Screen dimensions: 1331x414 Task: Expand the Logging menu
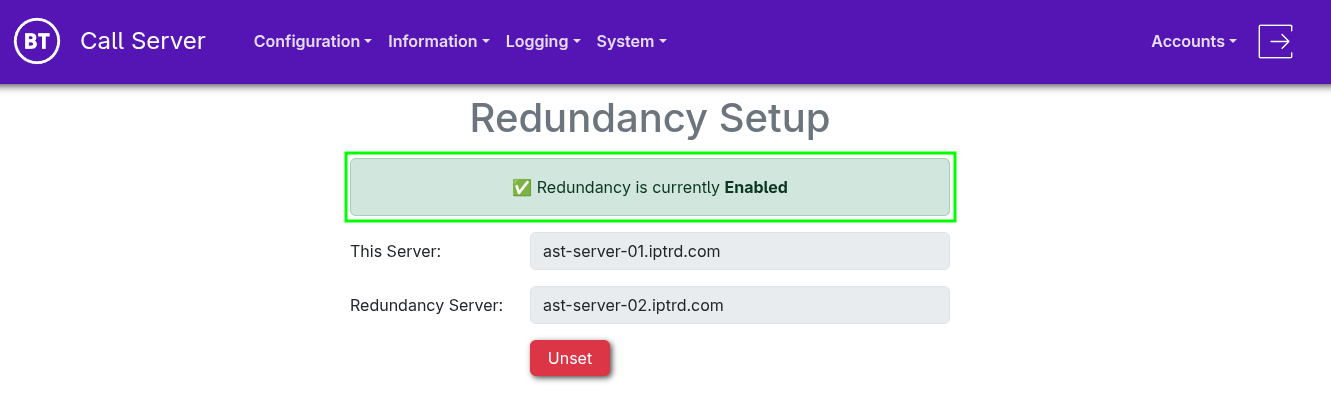tap(543, 41)
